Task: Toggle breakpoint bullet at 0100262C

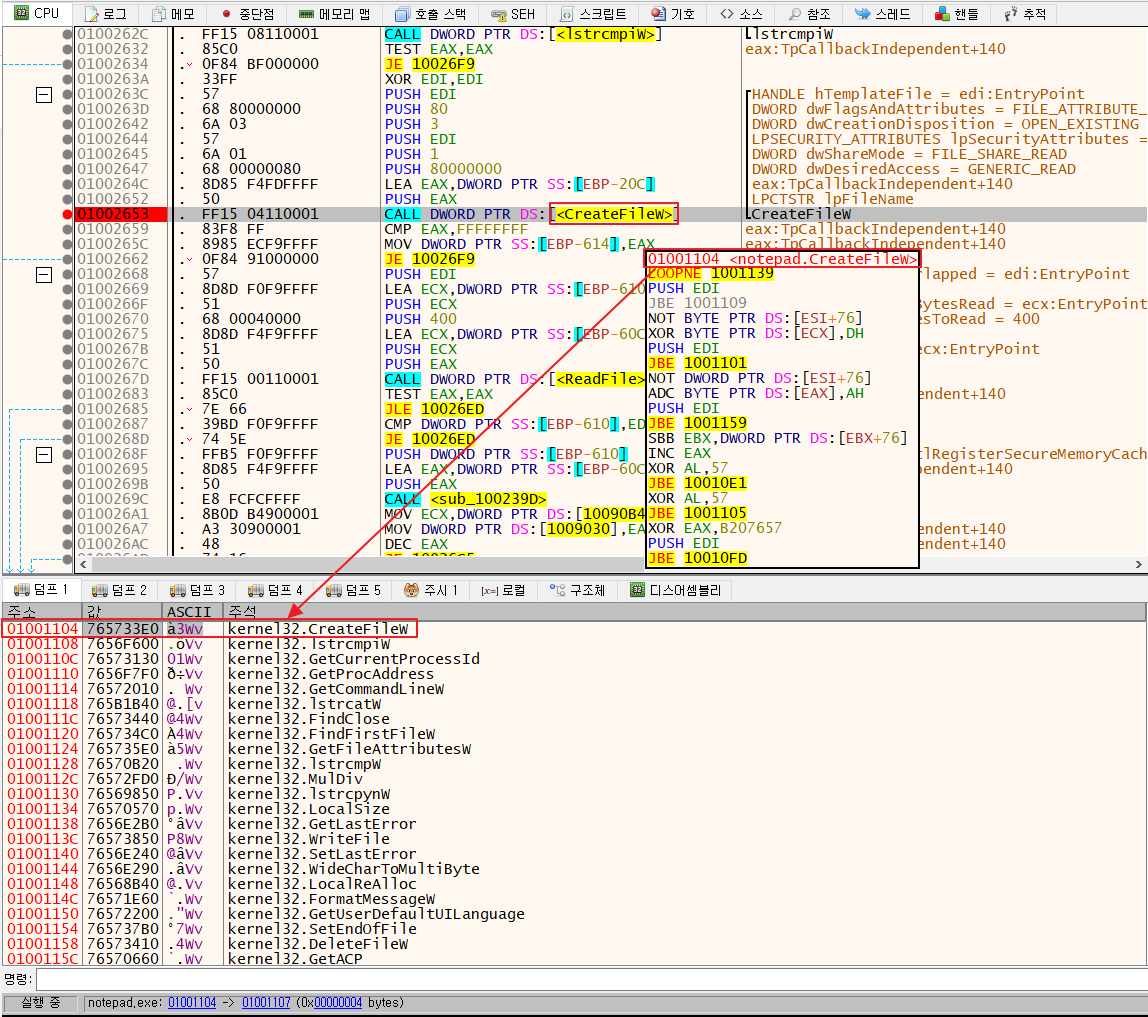Action: click(67, 34)
